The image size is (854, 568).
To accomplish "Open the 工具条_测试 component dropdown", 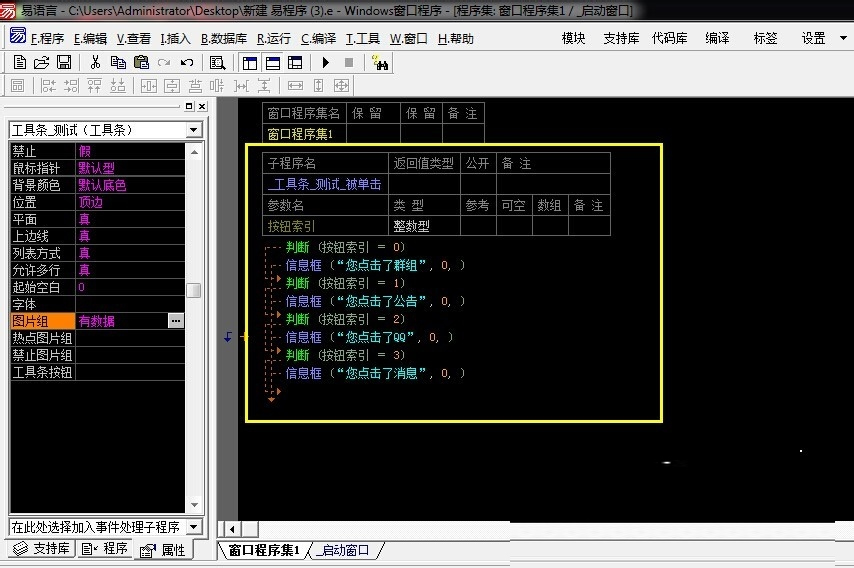I will 194,130.
